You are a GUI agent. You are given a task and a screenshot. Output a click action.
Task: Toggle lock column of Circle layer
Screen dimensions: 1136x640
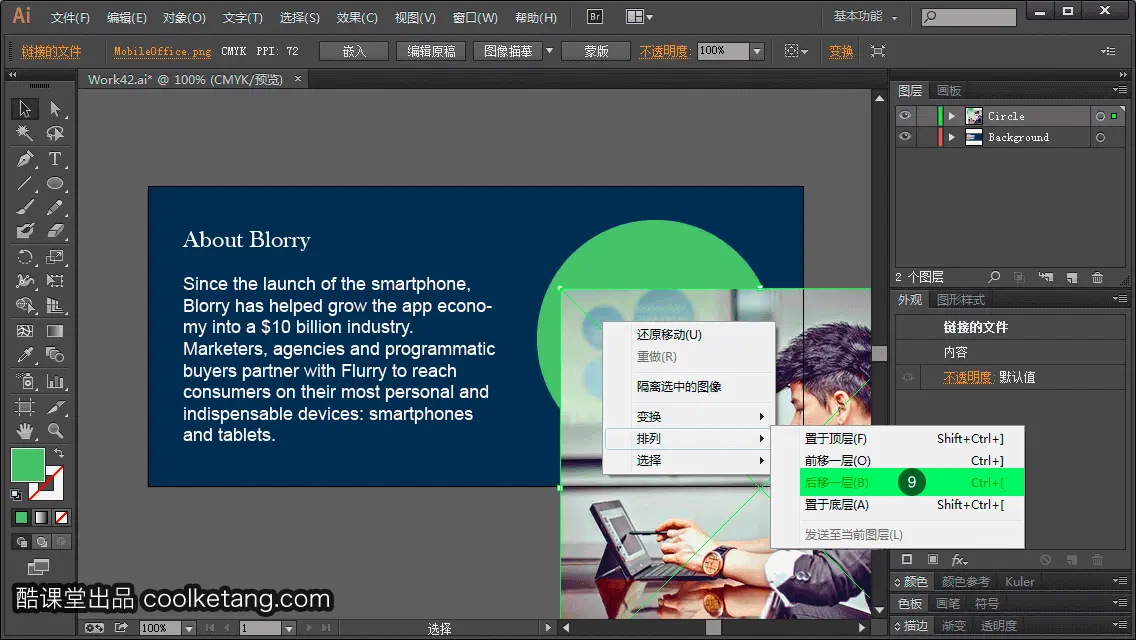click(x=927, y=116)
